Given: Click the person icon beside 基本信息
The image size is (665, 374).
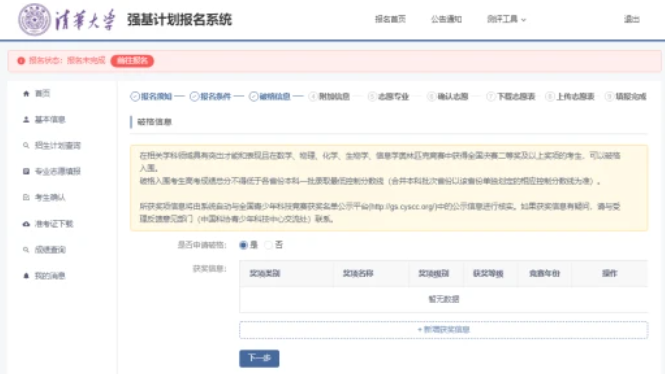Looking at the screenshot, I should (26, 120).
